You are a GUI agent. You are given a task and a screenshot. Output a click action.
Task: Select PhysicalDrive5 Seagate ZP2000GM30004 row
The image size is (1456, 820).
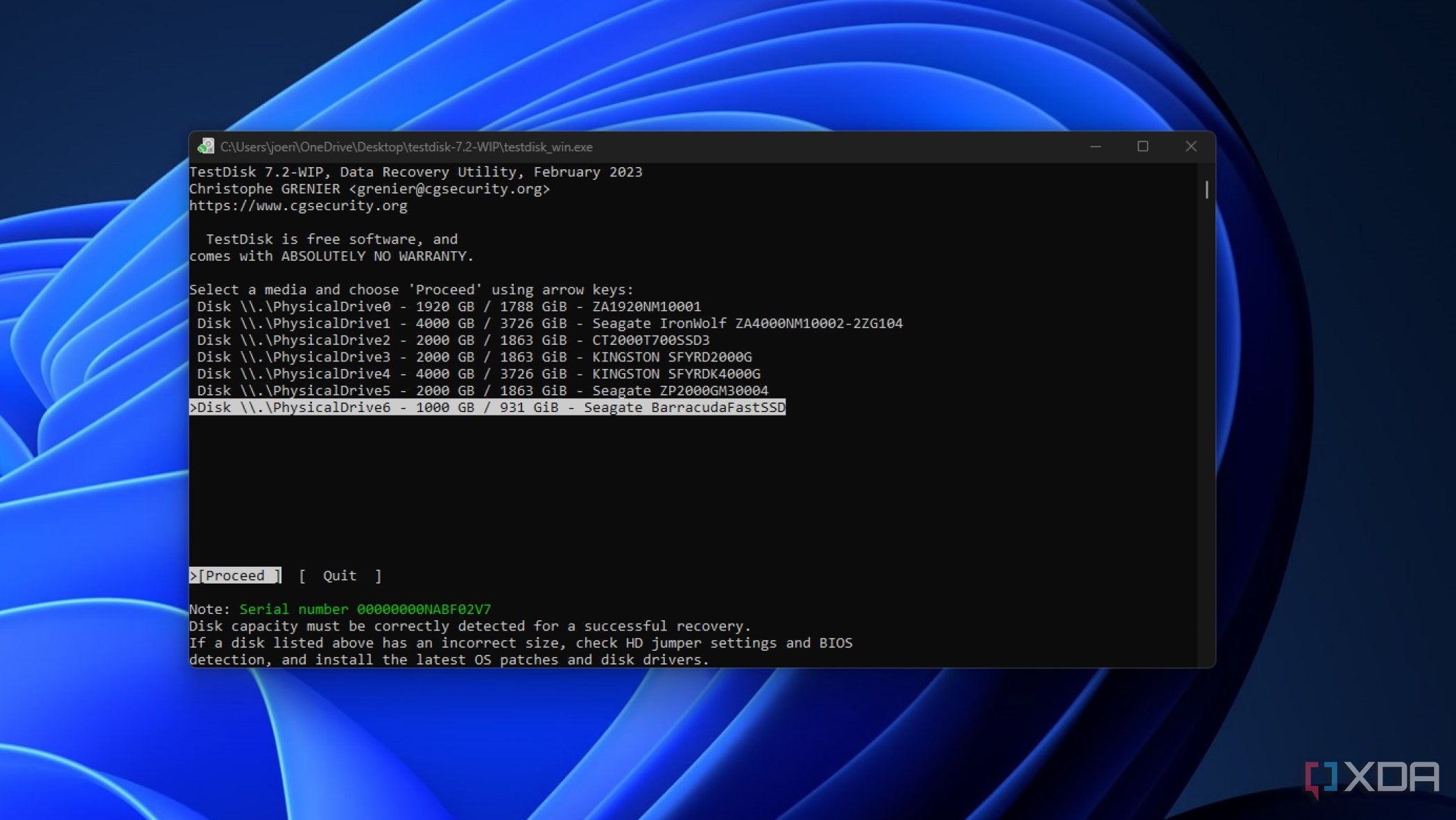(483, 391)
